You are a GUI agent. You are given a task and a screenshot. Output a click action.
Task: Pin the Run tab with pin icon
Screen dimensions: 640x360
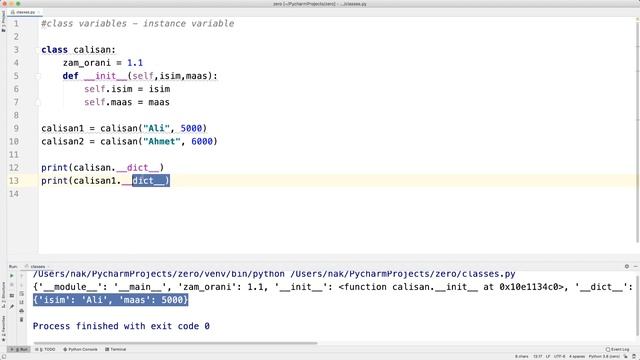click(11, 307)
